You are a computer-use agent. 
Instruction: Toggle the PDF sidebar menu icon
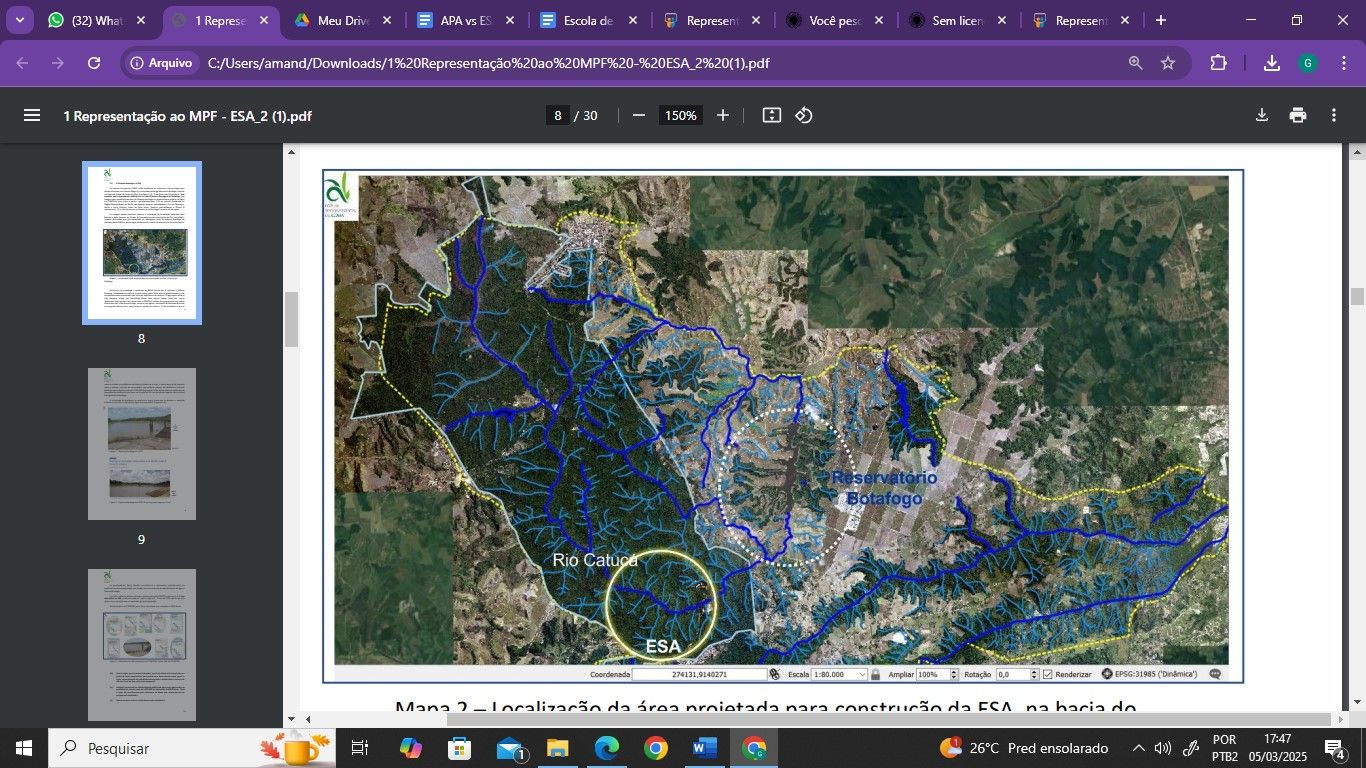(32, 115)
